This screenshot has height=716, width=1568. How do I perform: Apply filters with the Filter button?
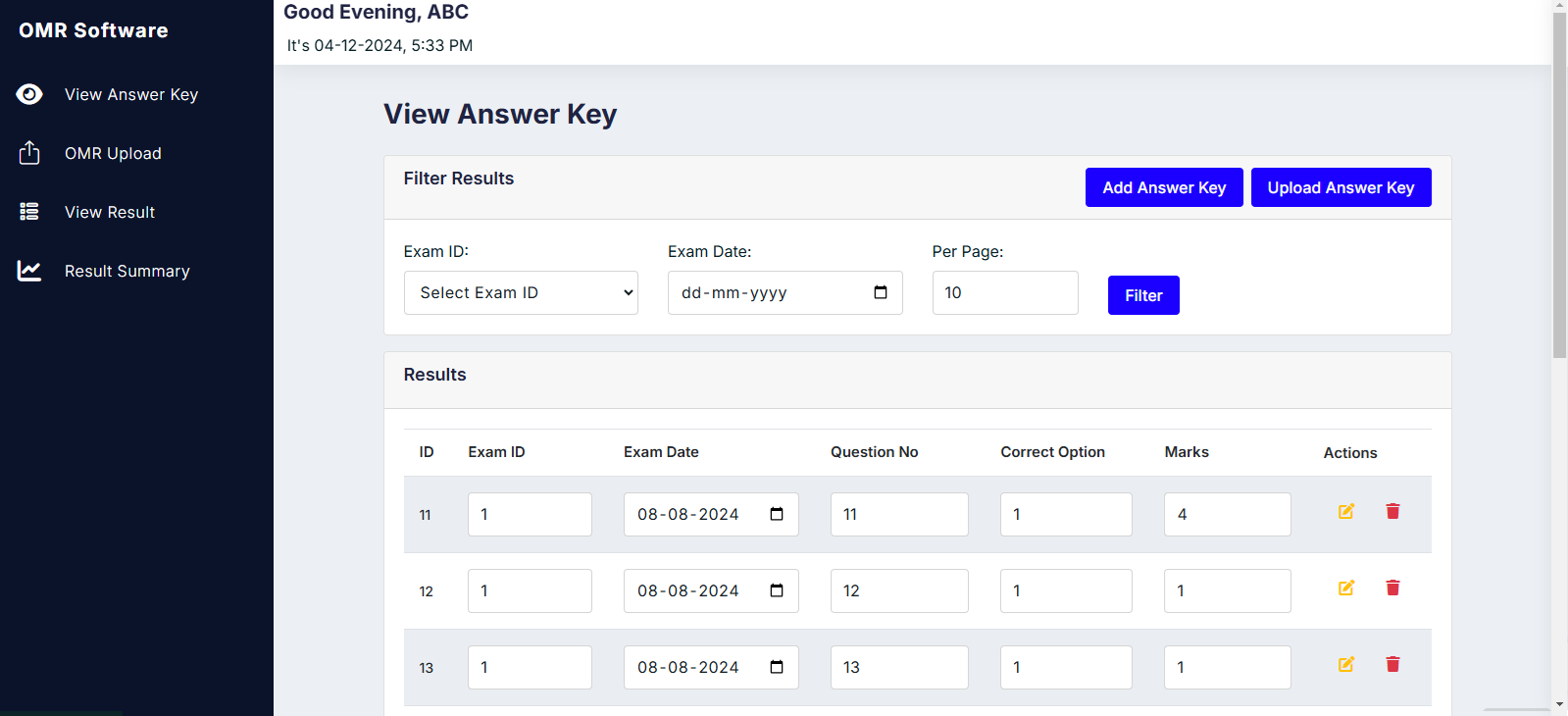(1143, 295)
